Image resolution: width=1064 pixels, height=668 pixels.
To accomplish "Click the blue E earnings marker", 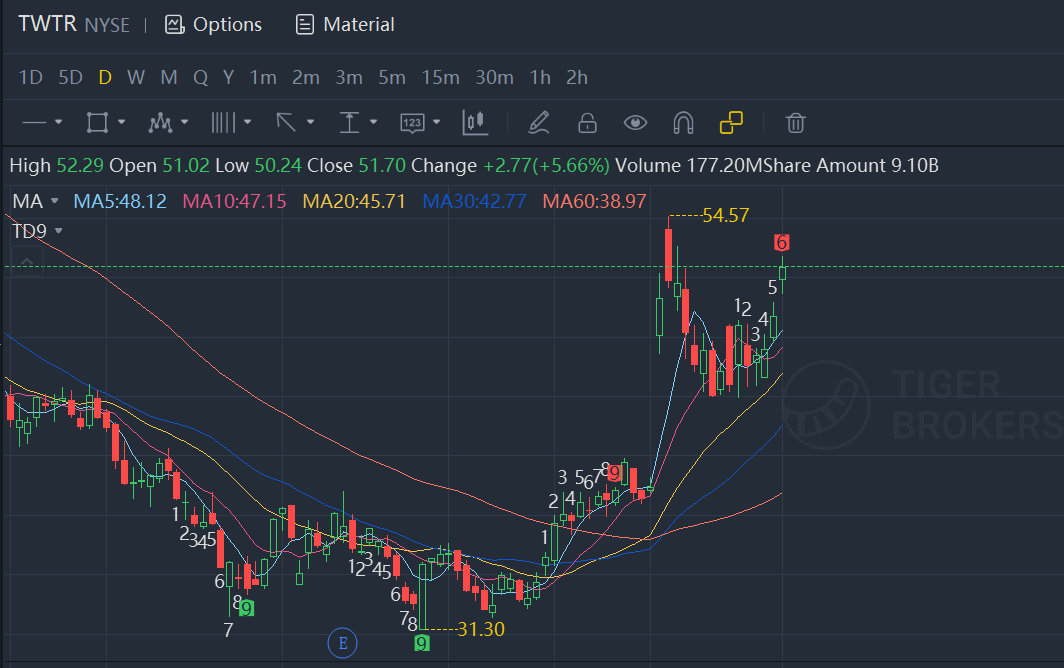I will (x=343, y=643).
